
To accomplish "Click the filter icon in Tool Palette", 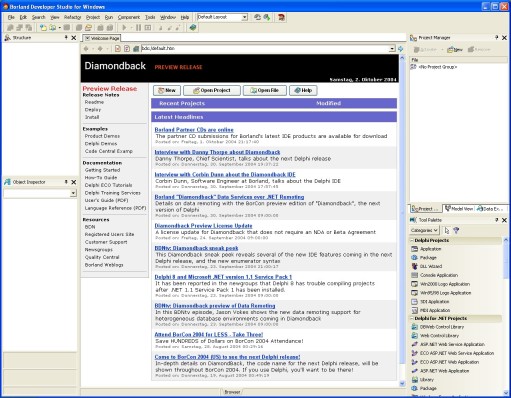I will tap(456, 230).
